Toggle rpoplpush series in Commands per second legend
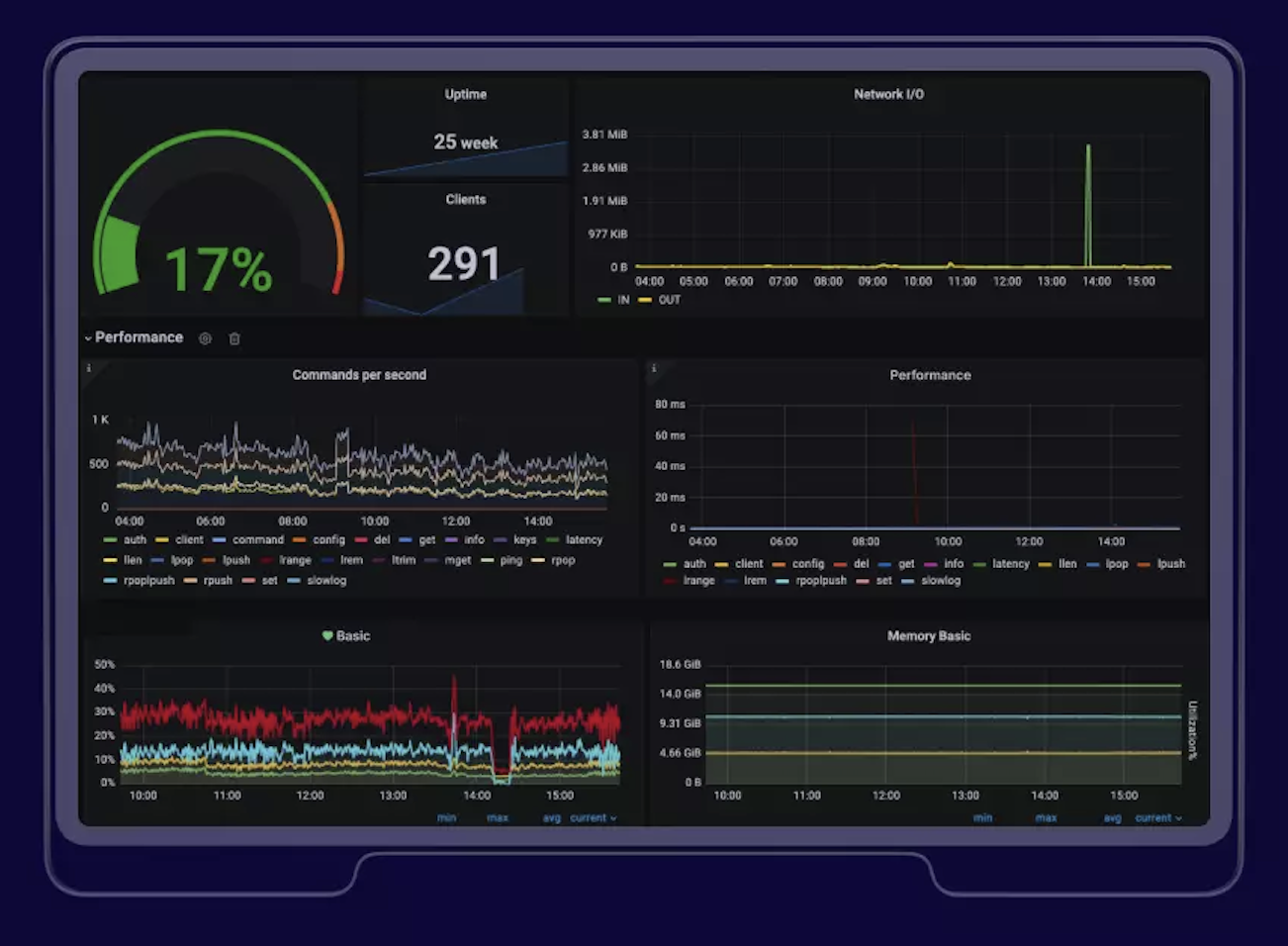 point(139,581)
